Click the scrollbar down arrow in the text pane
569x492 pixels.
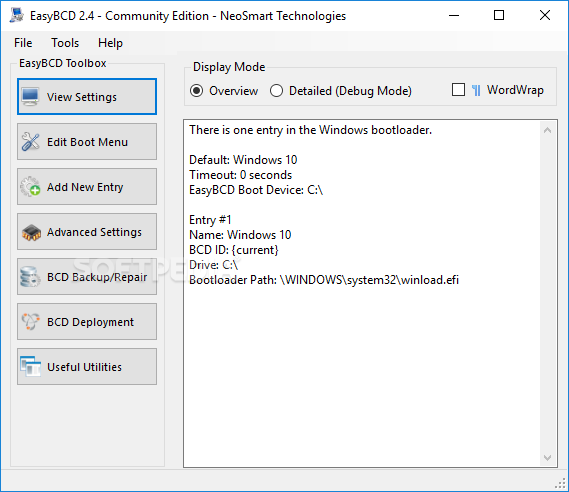point(547,458)
